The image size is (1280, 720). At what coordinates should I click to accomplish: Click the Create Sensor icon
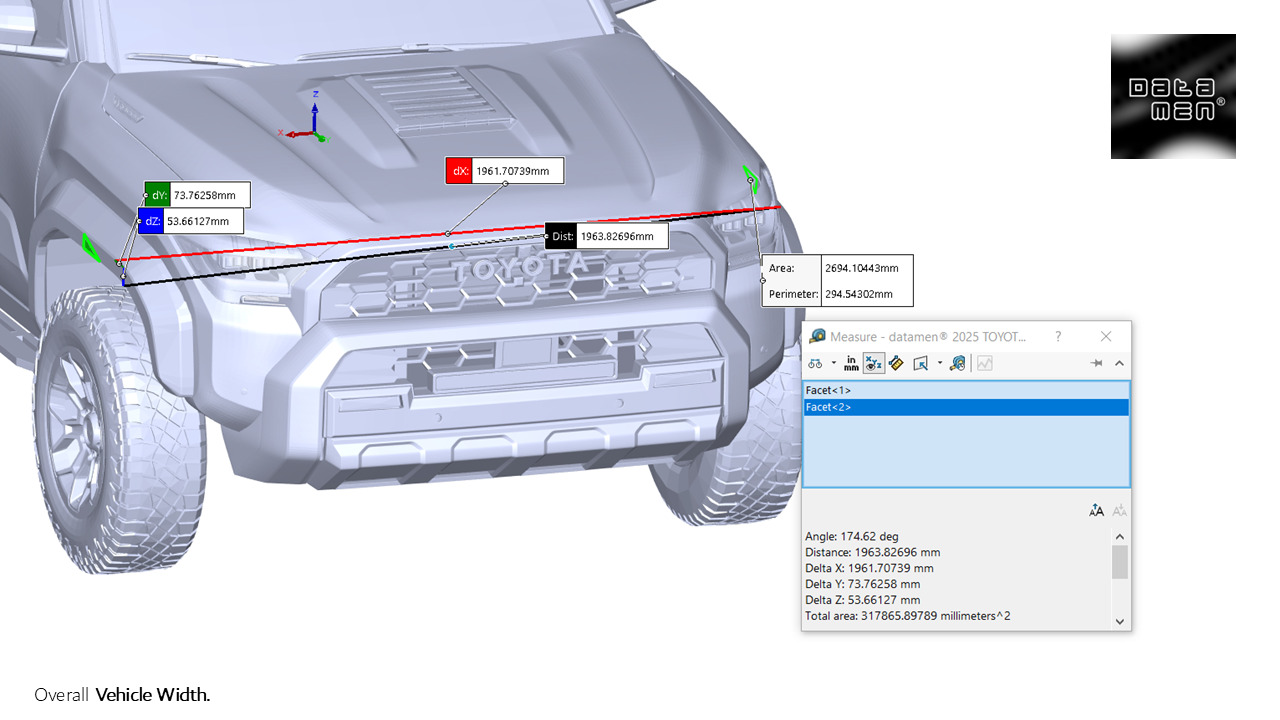(x=985, y=363)
